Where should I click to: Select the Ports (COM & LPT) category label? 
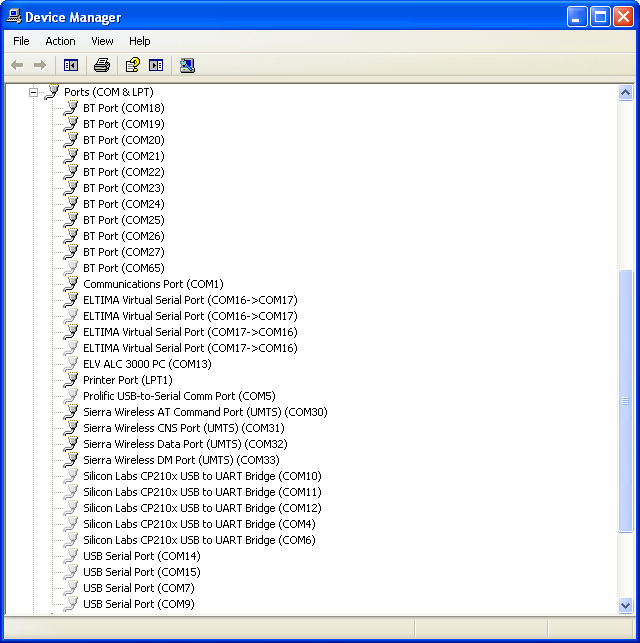[109, 92]
